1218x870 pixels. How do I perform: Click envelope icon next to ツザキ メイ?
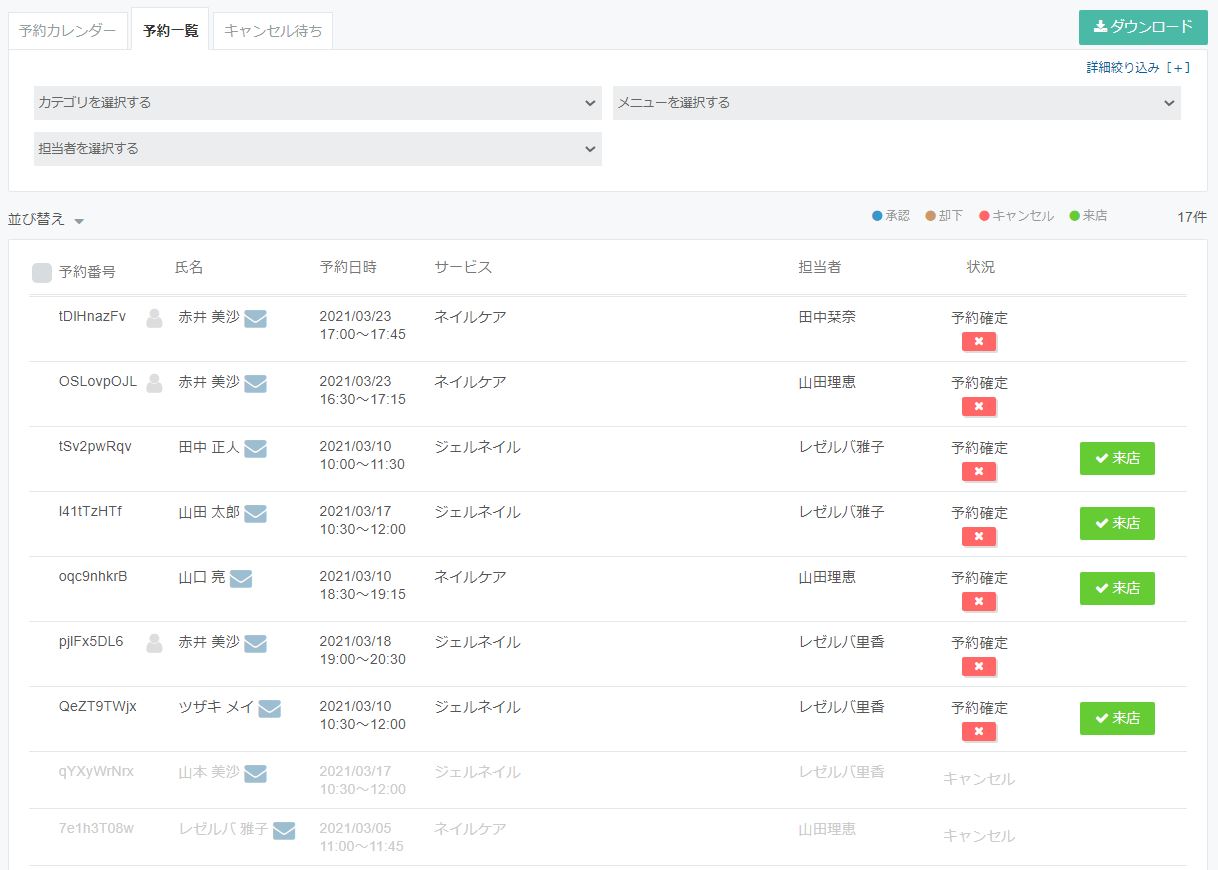click(x=269, y=709)
